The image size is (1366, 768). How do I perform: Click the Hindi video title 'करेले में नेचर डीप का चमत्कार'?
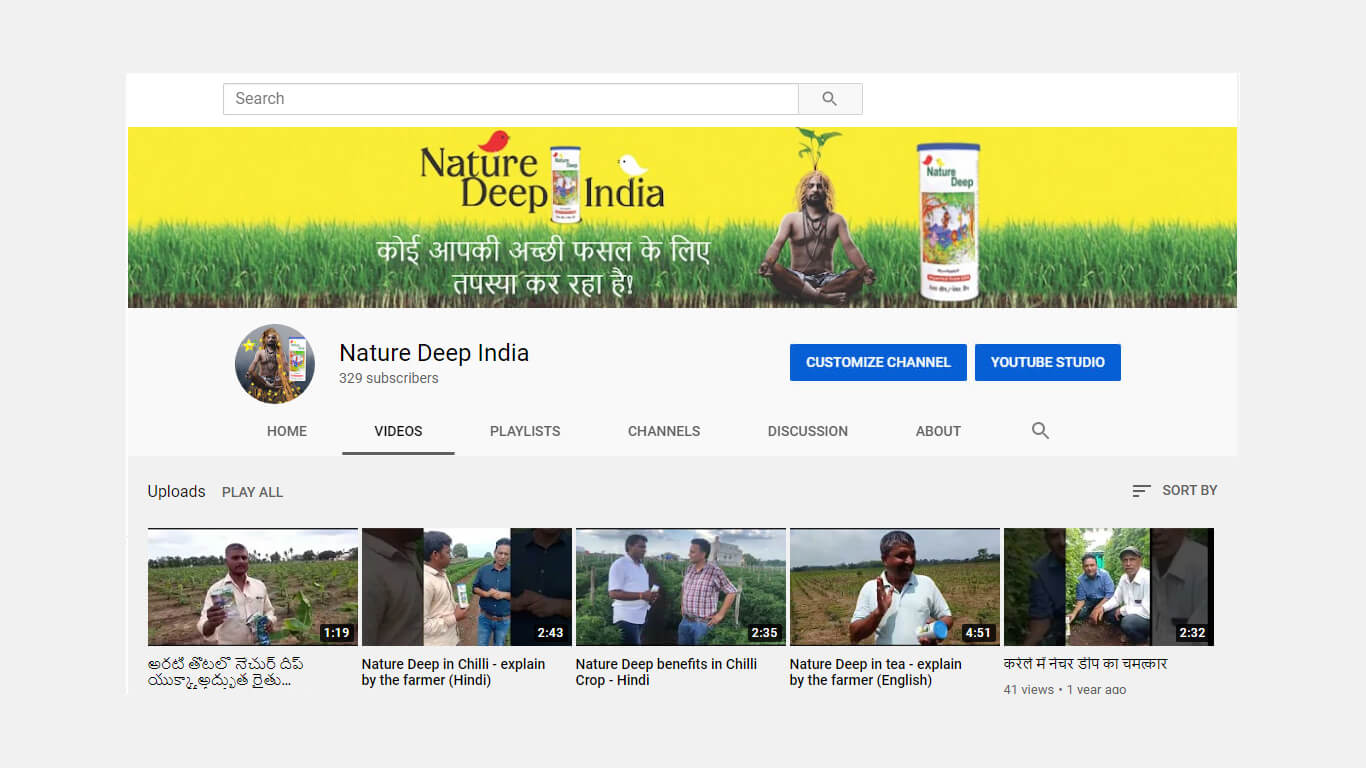coord(1085,664)
